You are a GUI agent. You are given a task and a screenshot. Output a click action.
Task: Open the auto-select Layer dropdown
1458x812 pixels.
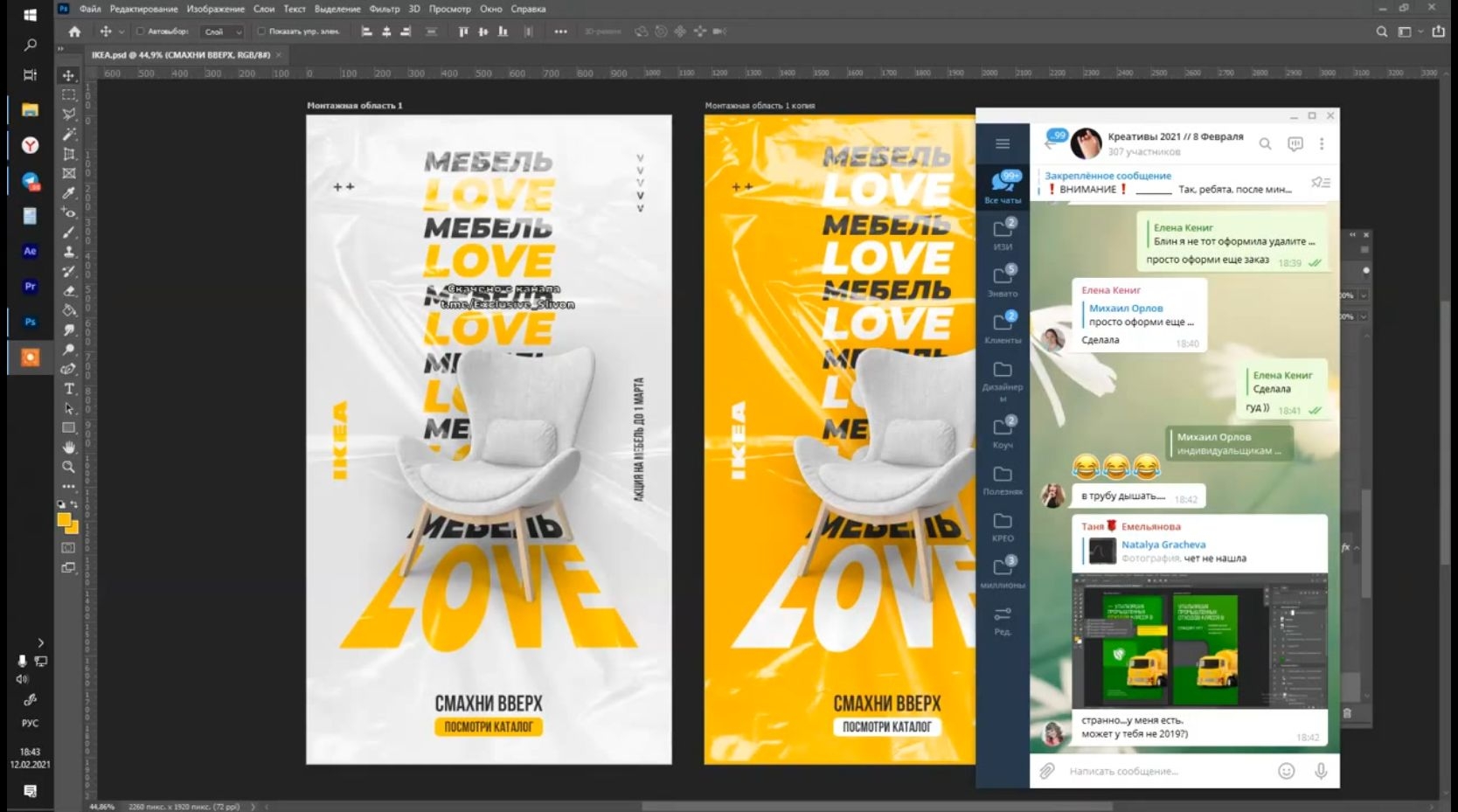click(x=222, y=31)
